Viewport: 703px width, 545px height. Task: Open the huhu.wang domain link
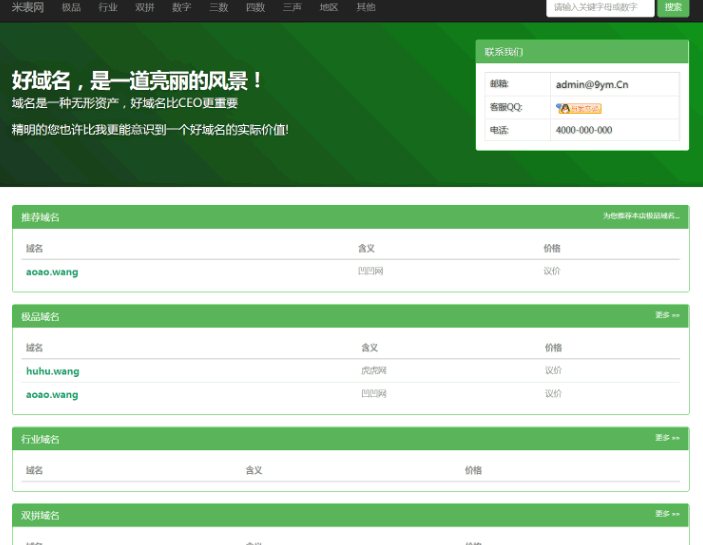pyautogui.click(x=52, y=371)
